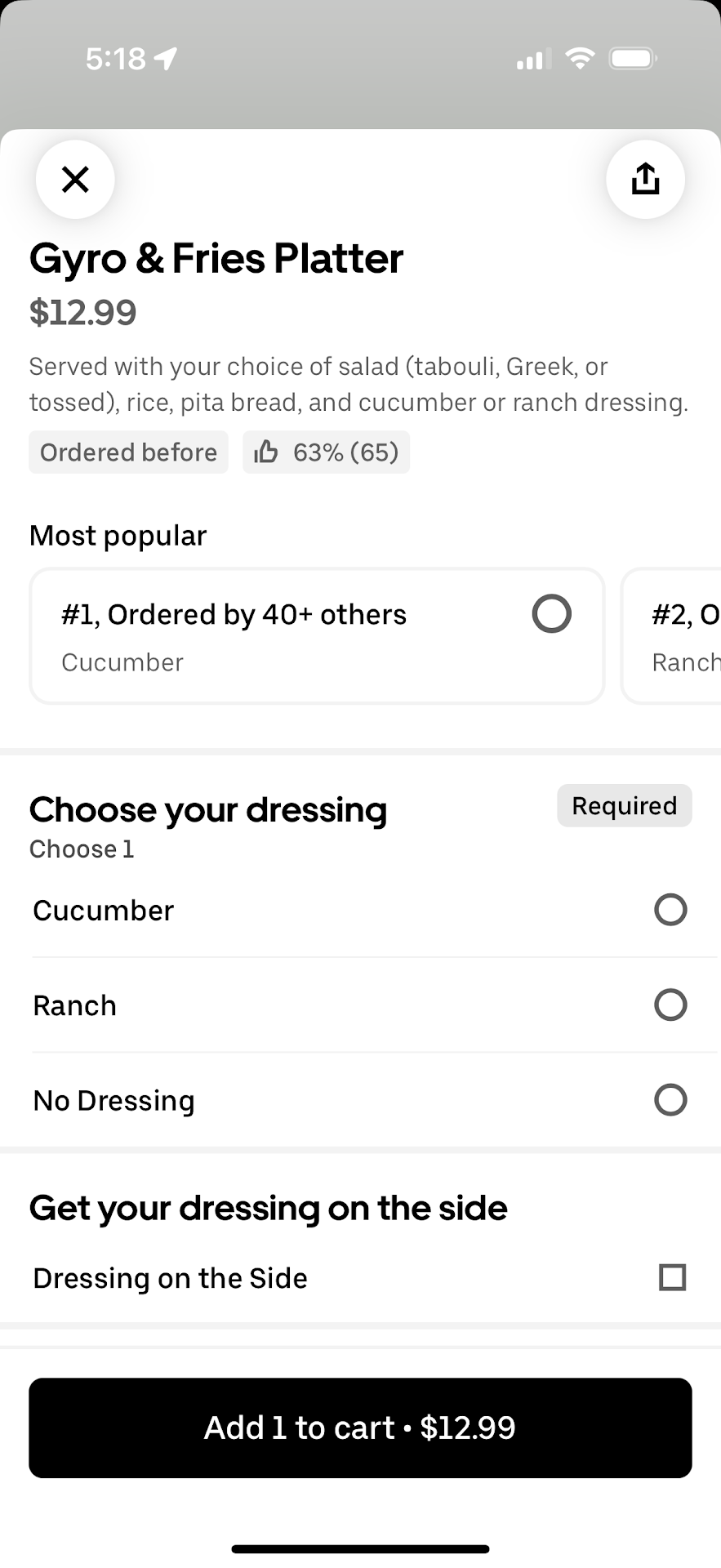Tap the Wi-Fi status bar icon
Viewport: 721px width, 1568px height.
click(x=580, y=59)
